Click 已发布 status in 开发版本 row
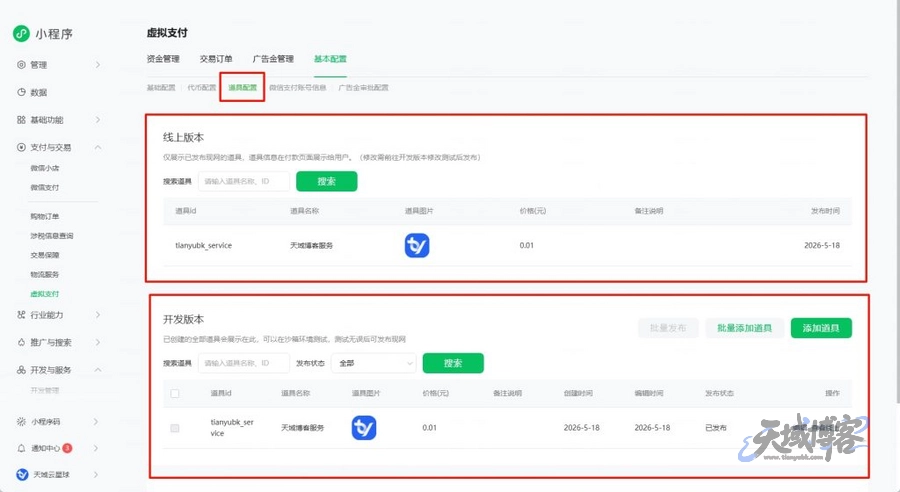The height and width of the screenshot is (492, 900). 716,428
